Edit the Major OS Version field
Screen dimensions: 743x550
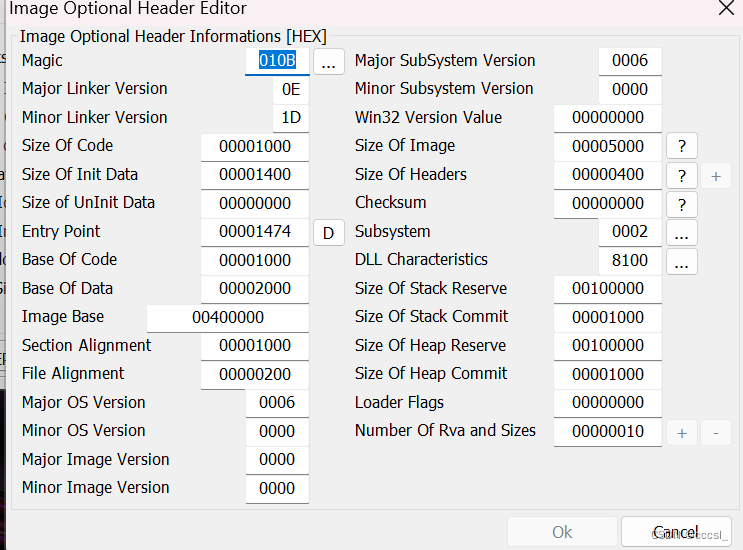coord(277,403)
